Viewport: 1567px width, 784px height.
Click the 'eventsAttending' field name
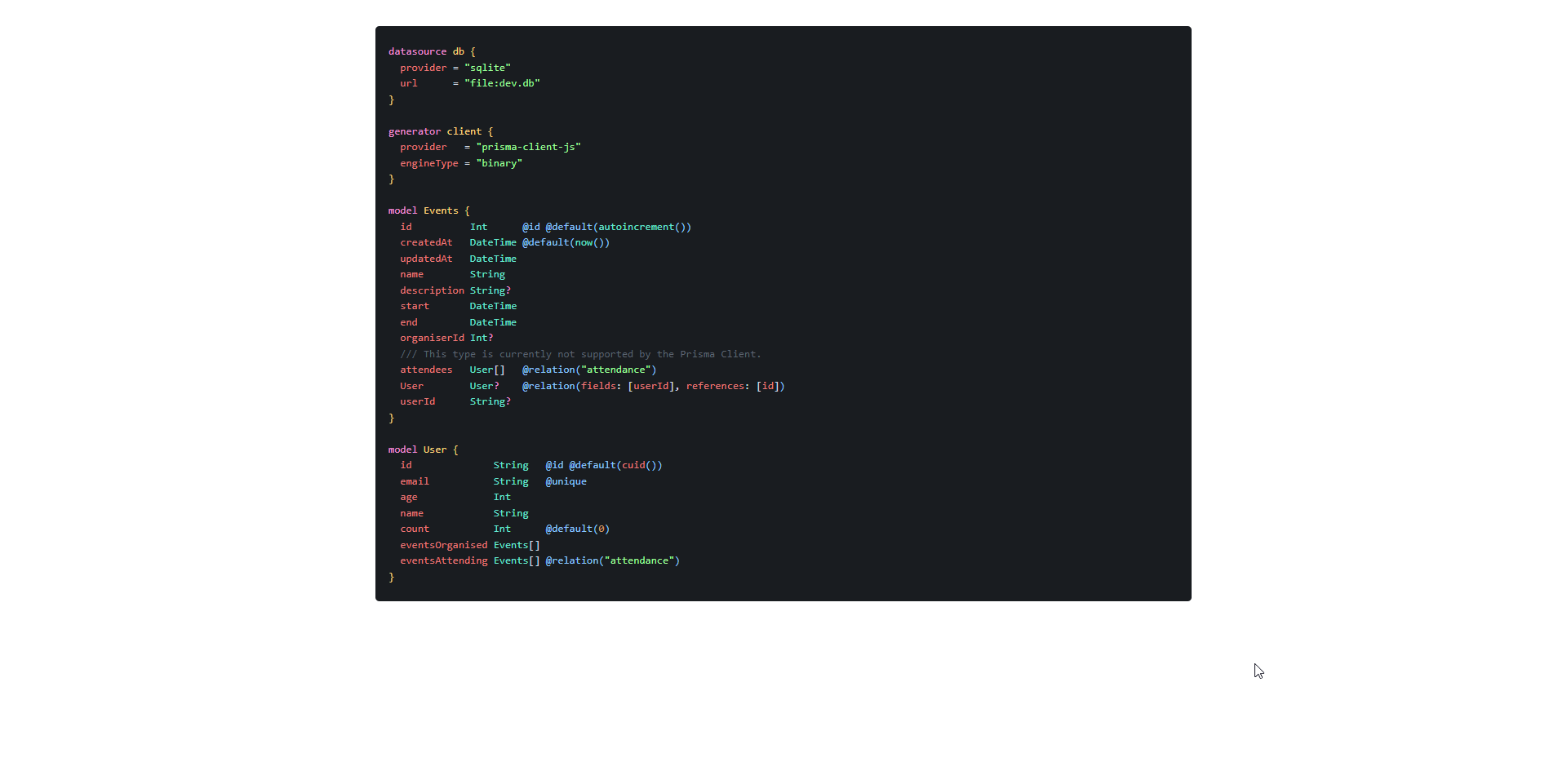pos(444,560)
